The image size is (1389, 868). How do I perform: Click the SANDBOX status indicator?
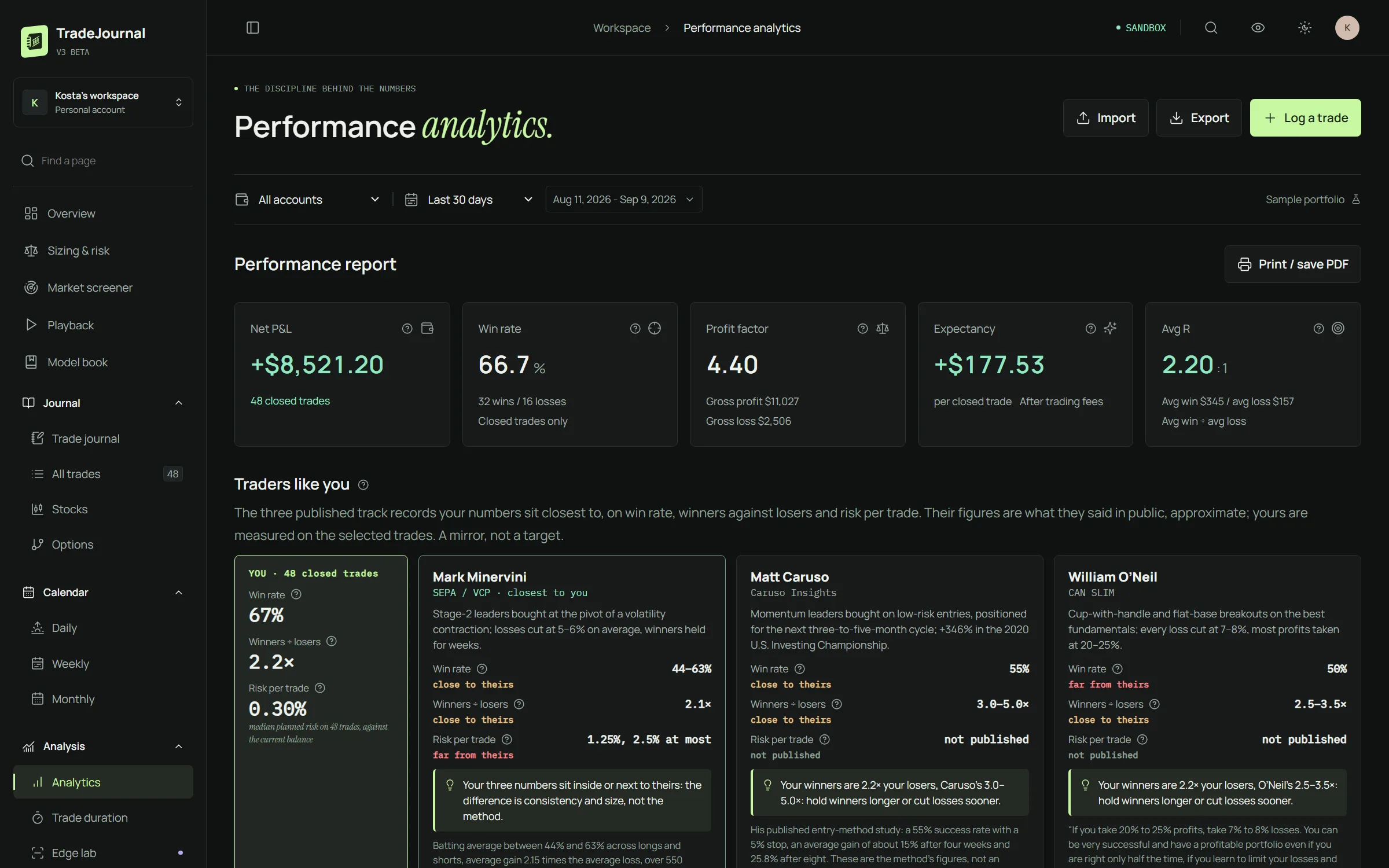(1140, 28)
